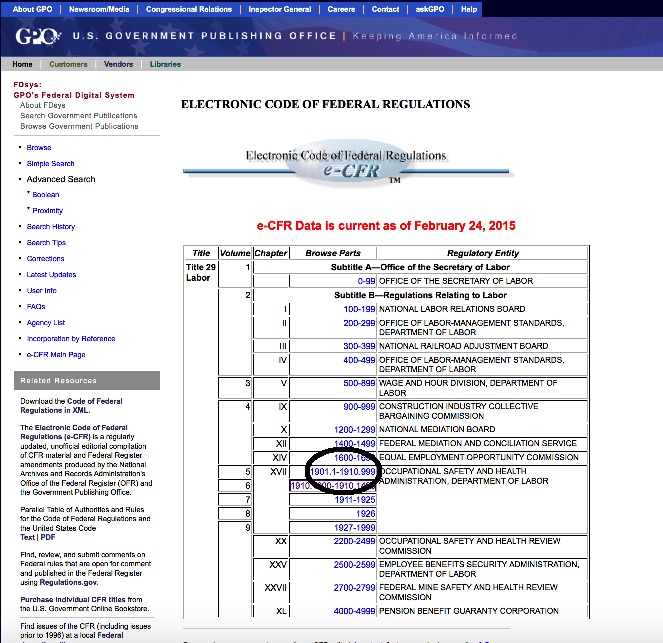Open Regulations.gov link
The height and width of the screenshot is (643, 663).
(x=68, y=583)
